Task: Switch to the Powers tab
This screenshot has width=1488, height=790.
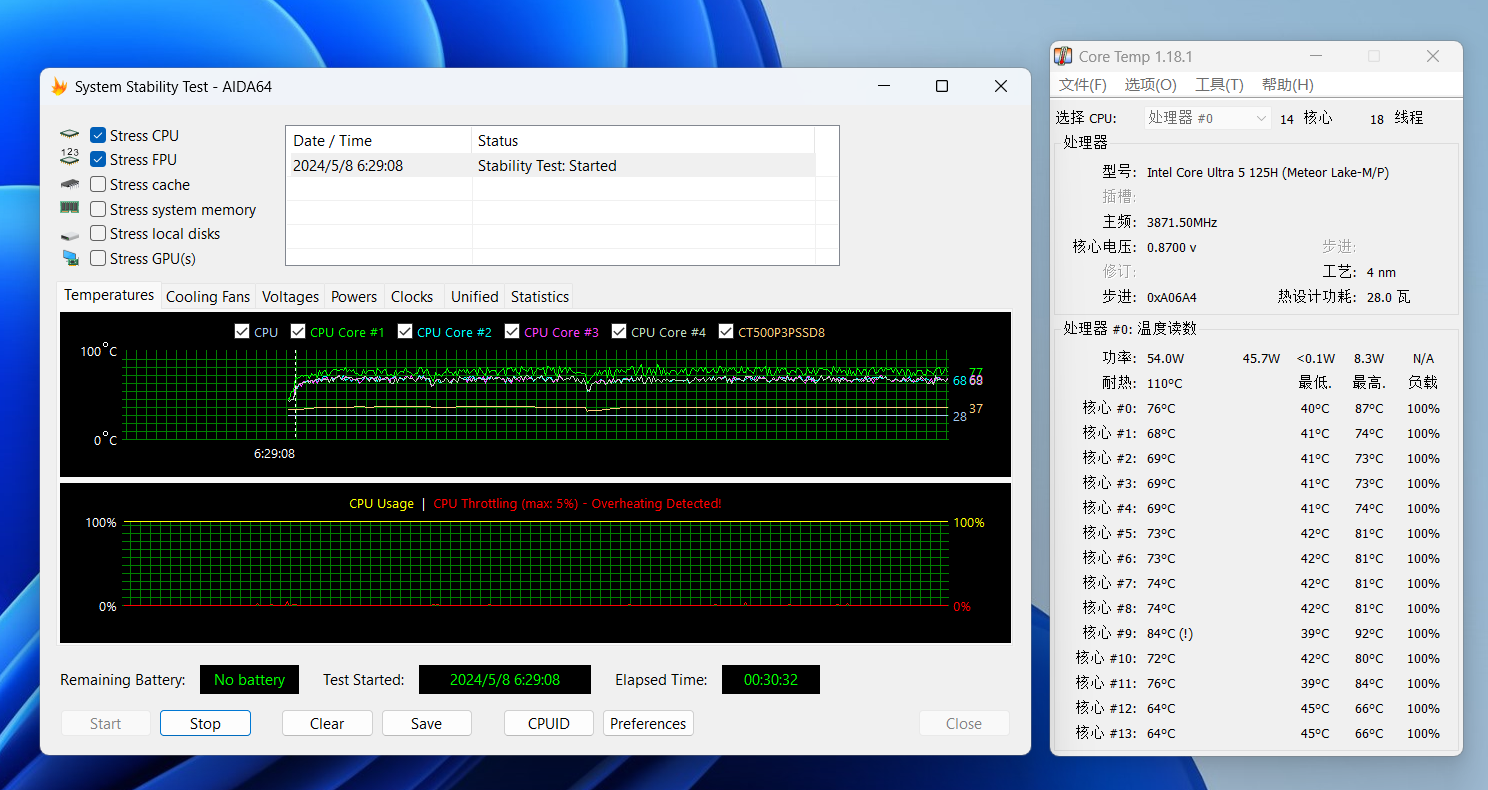Action: [354, 296]
